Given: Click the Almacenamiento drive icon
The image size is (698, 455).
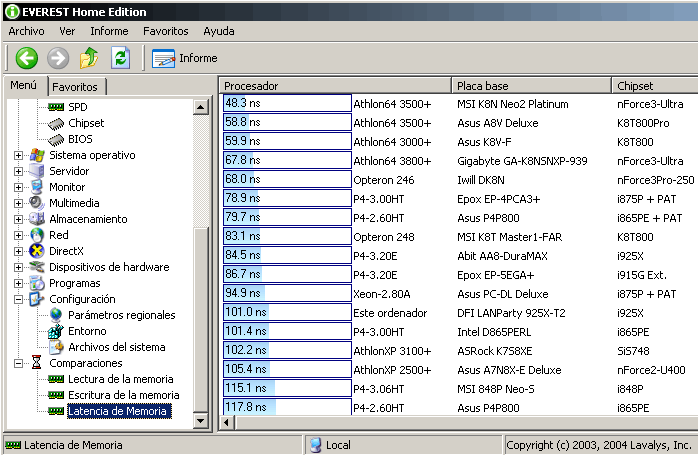Looking at the screenshot, I should click(37, 219).
